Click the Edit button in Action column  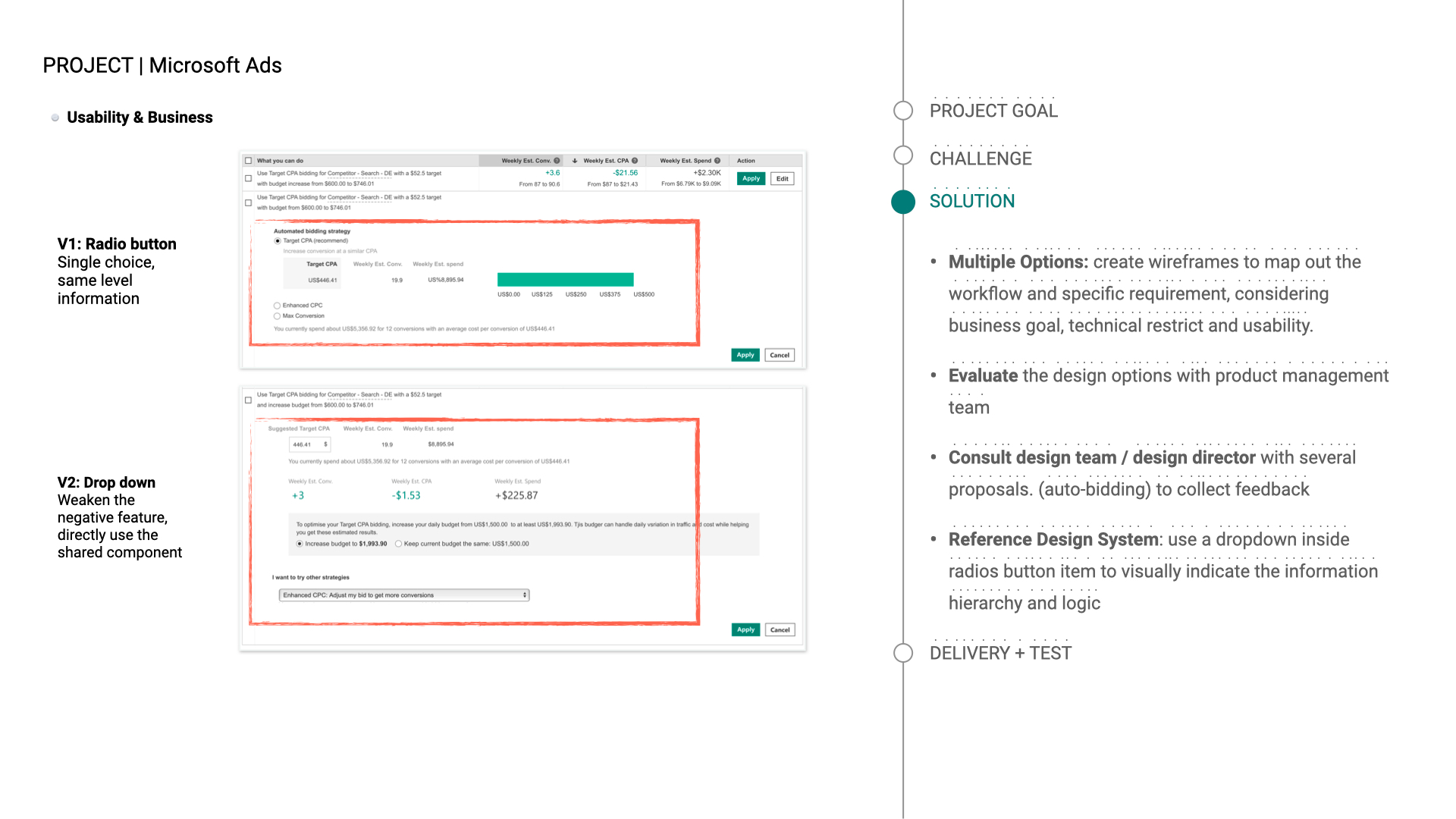pos(783,179)
